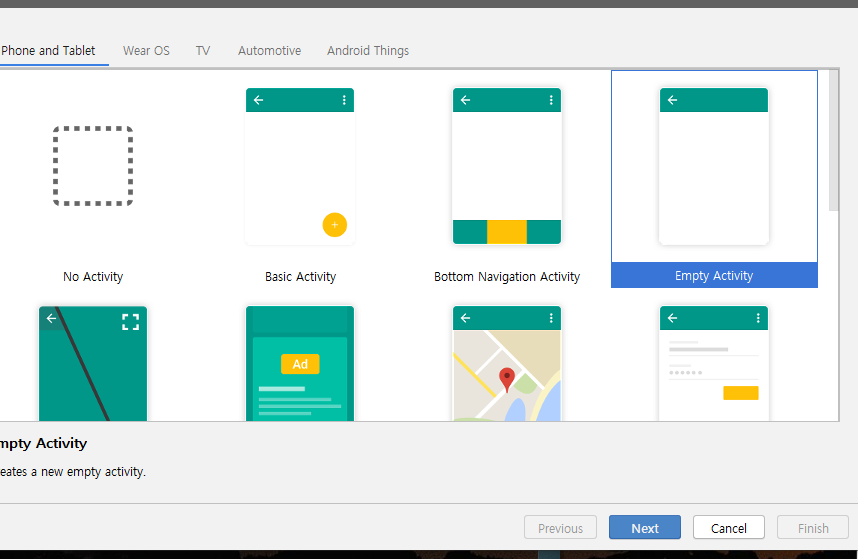This screenshot has height=559, width=858.
Task: Click the Next button
Action: (645, 528)
